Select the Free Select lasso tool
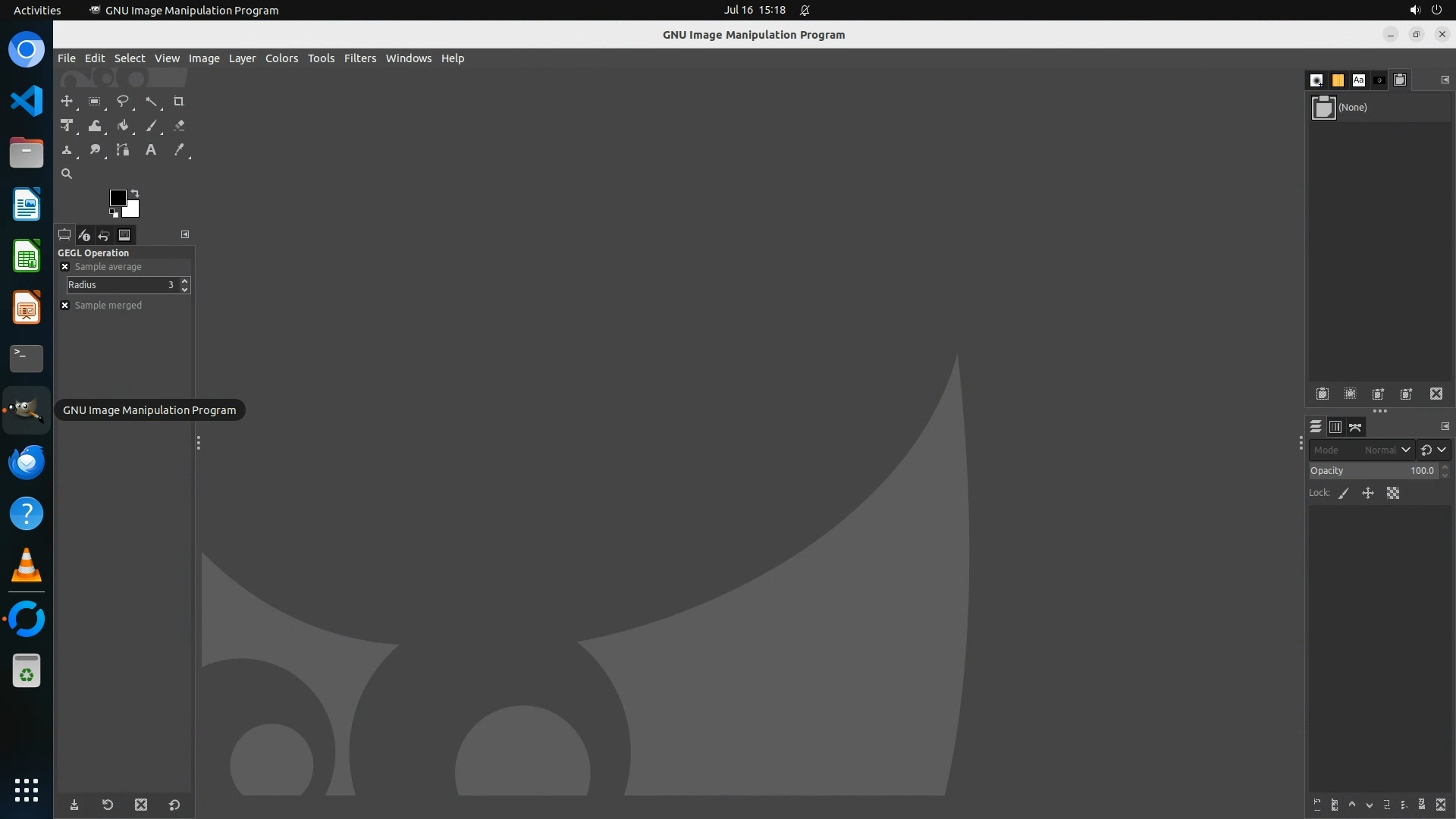This screenshot has width=1456, height=819. (122, 101)
